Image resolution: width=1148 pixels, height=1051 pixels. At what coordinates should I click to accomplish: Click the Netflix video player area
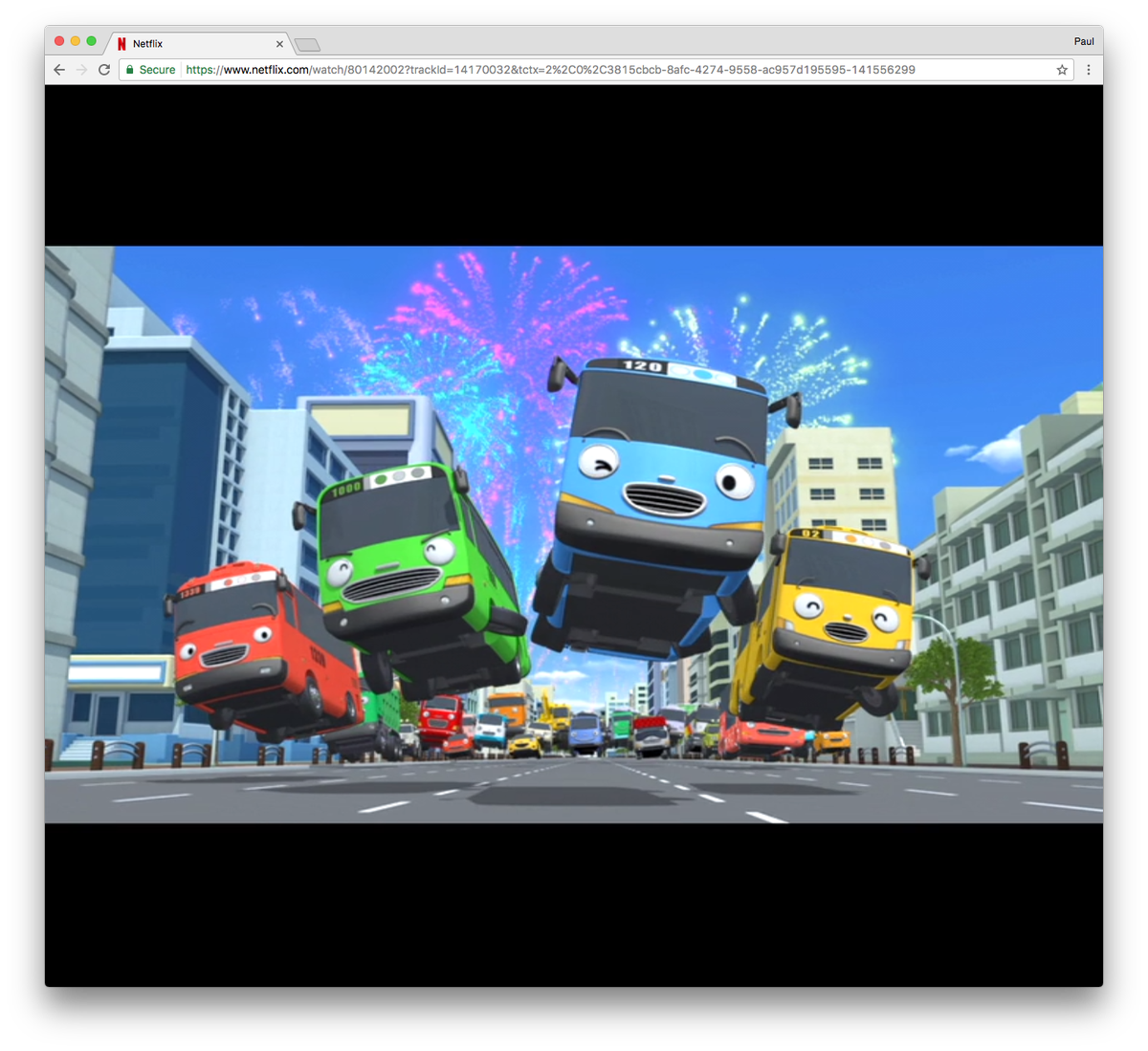point(574,535)
